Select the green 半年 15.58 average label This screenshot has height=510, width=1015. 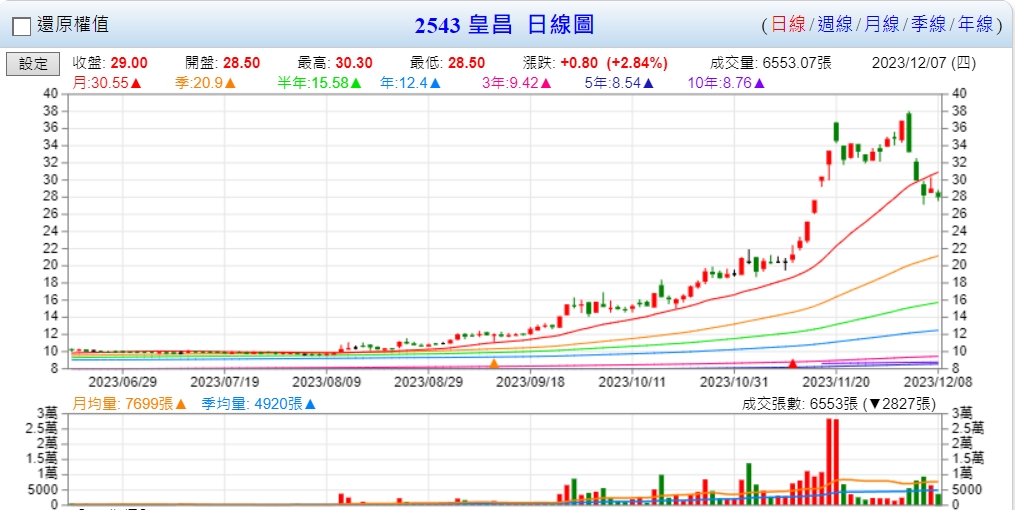coord(319,83)
